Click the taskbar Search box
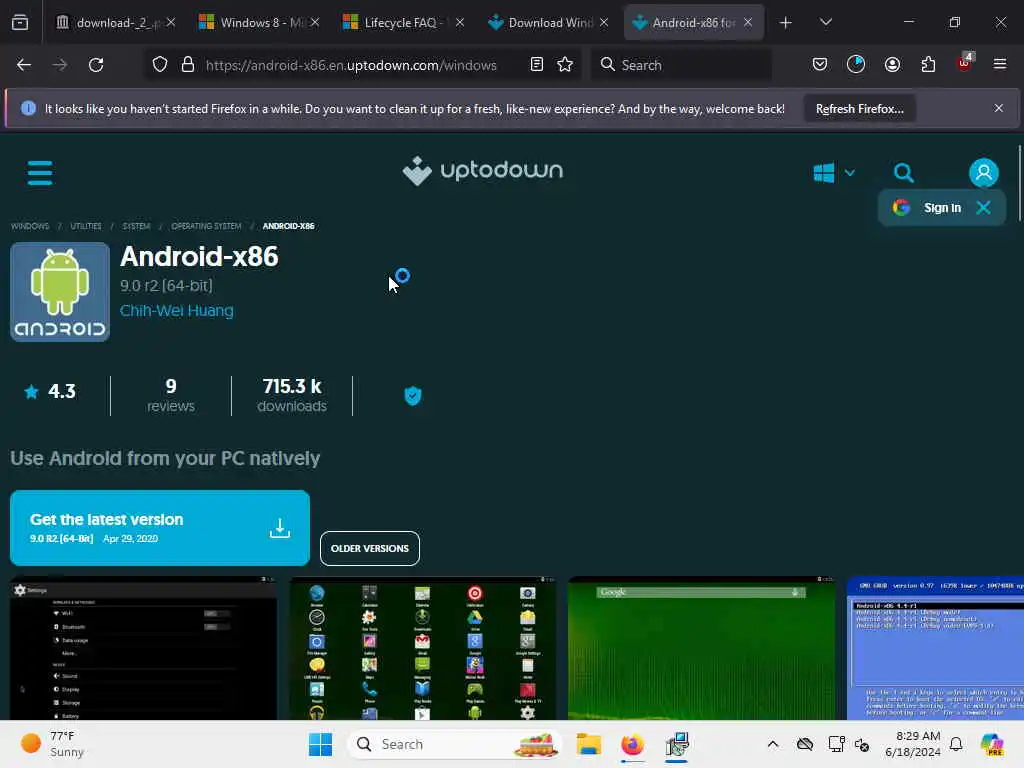This screenshot has width=1024, height=768. pyautogui.click(x=455, y=744)
